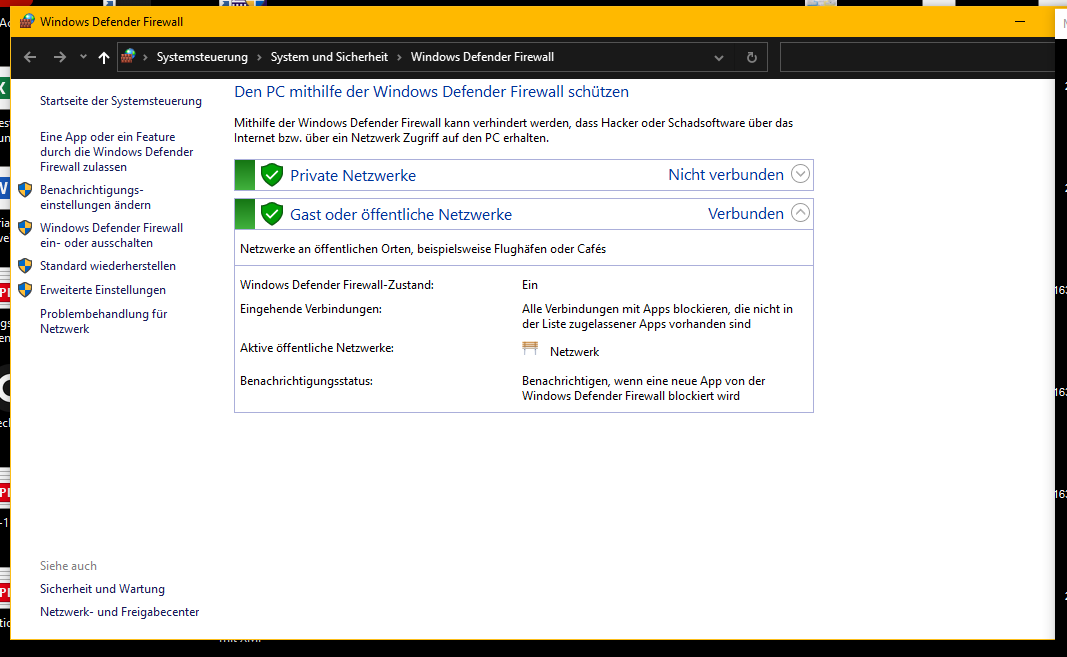Screen dimensions: 1067x657
Task: Click Benachrichtigungsstatus label
Action: [306, 381]
